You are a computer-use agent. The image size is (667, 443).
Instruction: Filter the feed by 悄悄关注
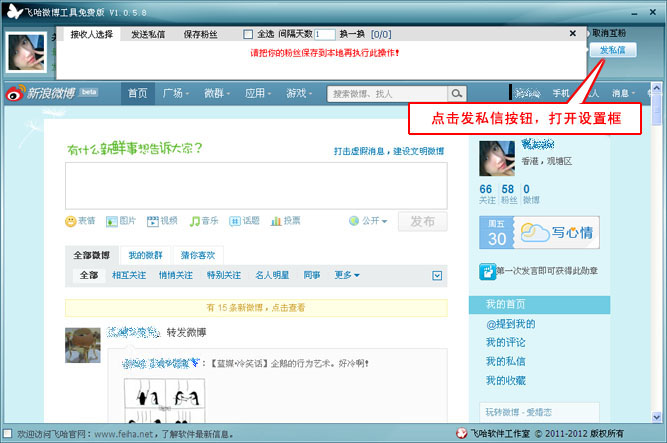click(x=176, y=275)
